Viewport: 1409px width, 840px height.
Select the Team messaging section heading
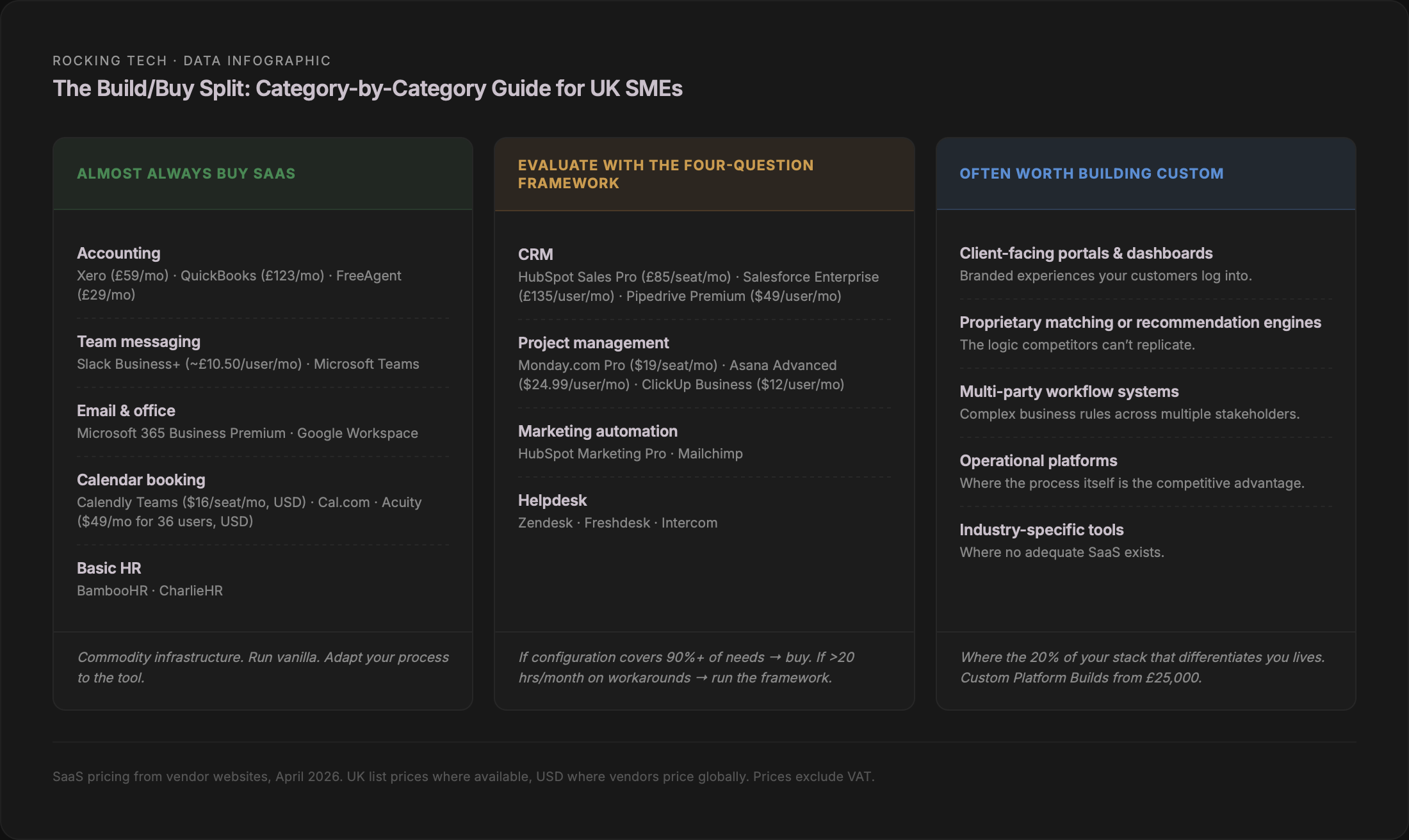[x=138, y=341]
